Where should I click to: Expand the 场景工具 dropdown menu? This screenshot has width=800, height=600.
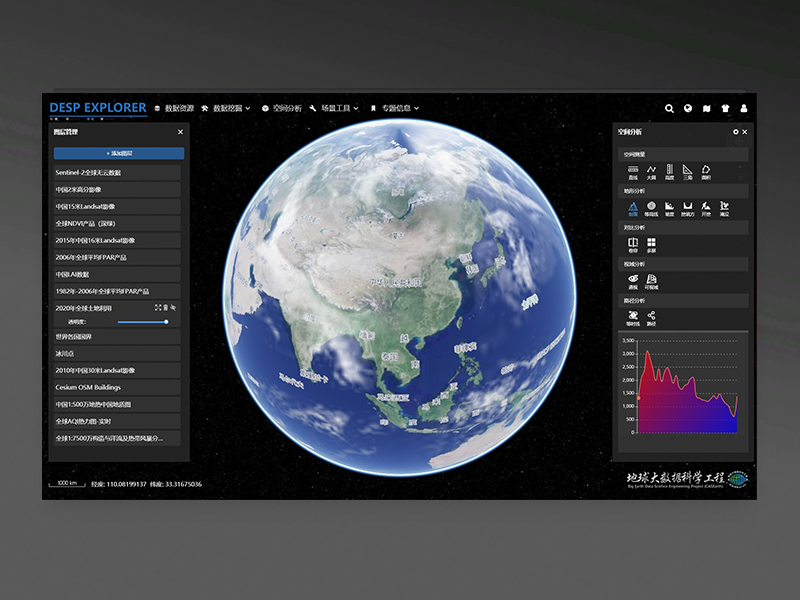point(334,108)
